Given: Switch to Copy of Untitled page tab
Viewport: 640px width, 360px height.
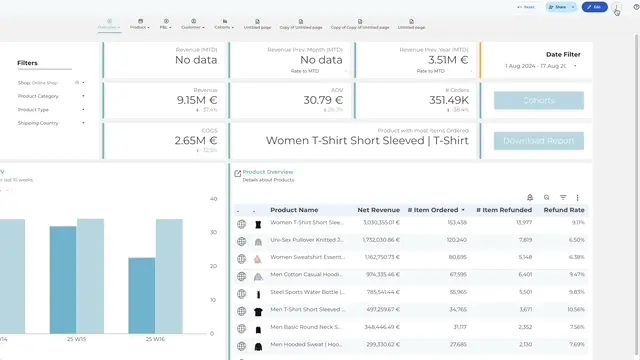Looking at the screenshot, I should [301, 24].
